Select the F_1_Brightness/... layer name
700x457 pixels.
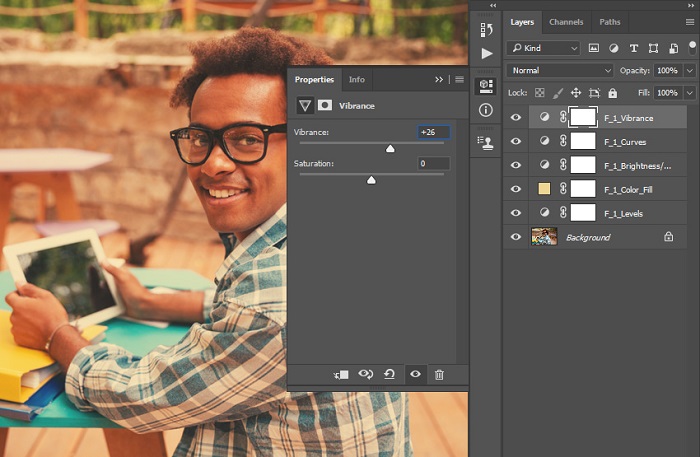coord(638,166)
